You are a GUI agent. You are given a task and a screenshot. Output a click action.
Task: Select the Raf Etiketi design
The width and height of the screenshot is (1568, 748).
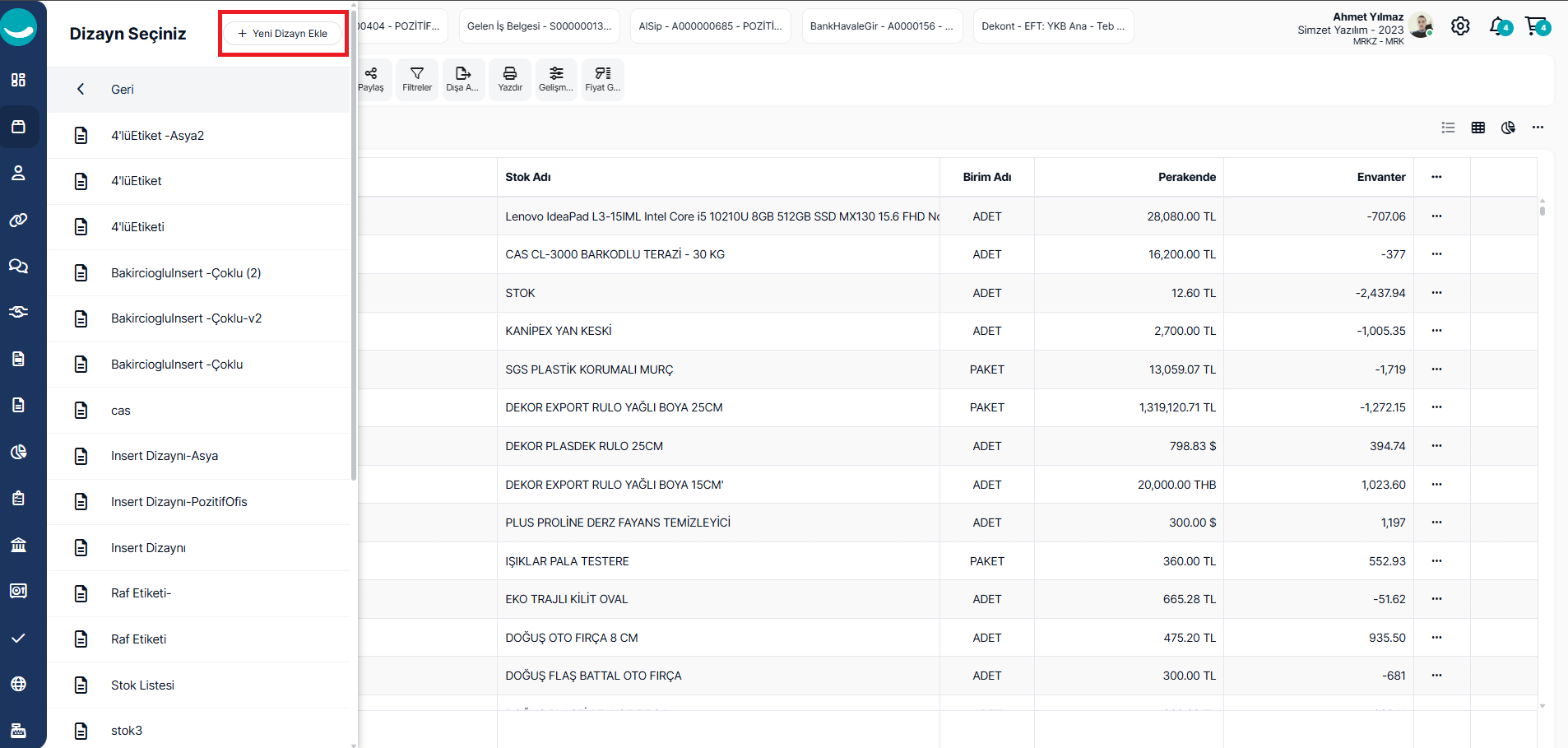click(139, 639)
